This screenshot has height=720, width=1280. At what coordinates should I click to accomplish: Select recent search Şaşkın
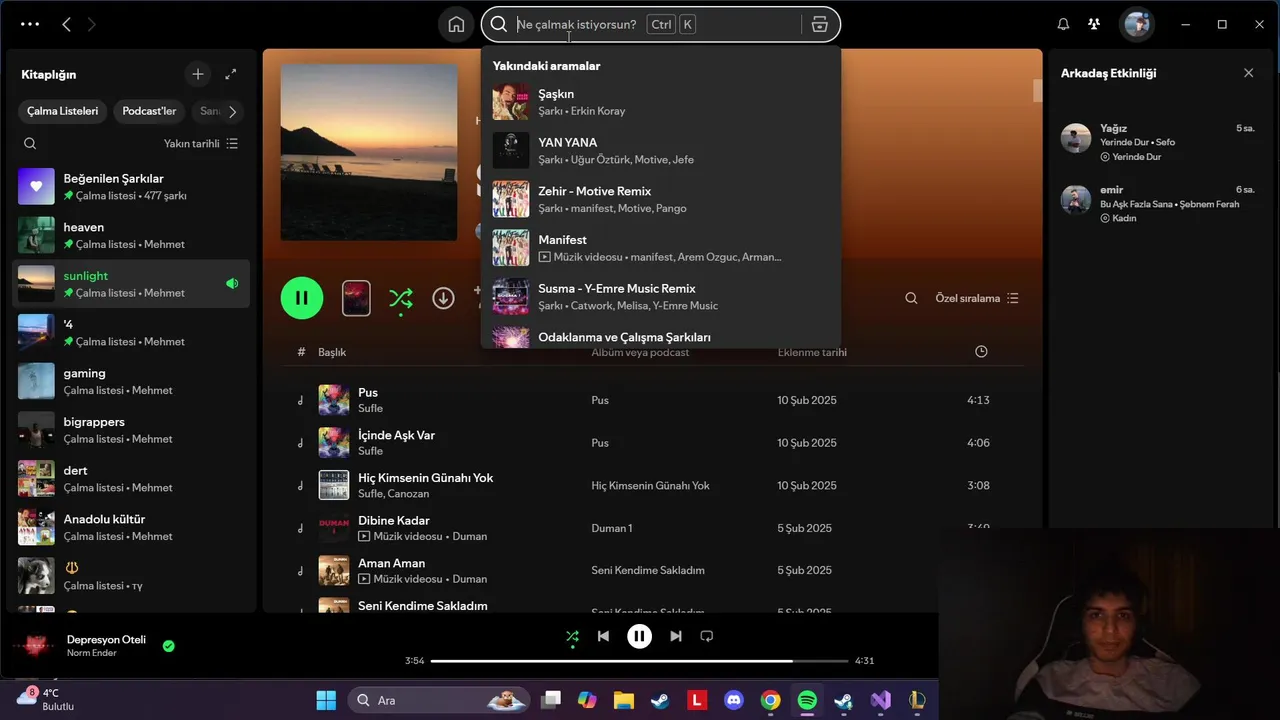(x=661, y=102)
